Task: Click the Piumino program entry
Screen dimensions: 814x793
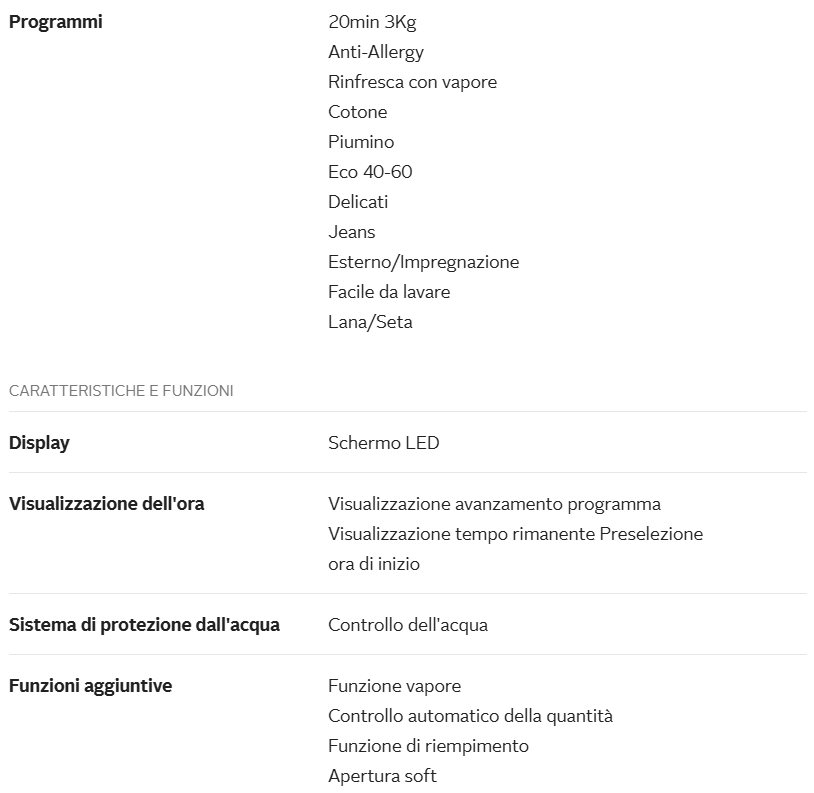Action: point(361,141)
